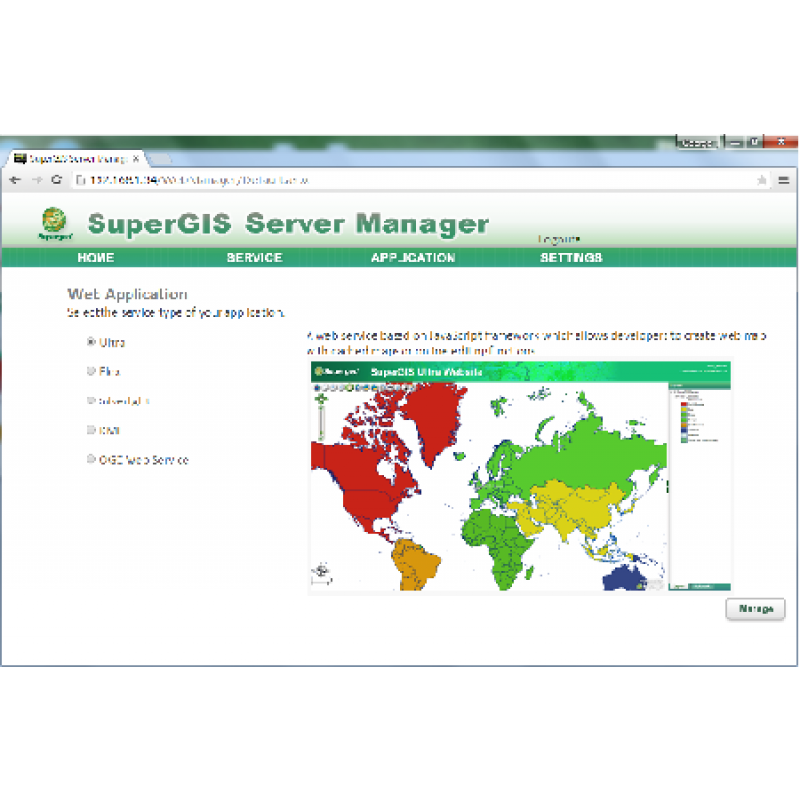Click the Logout link

[x=557, y=240]
